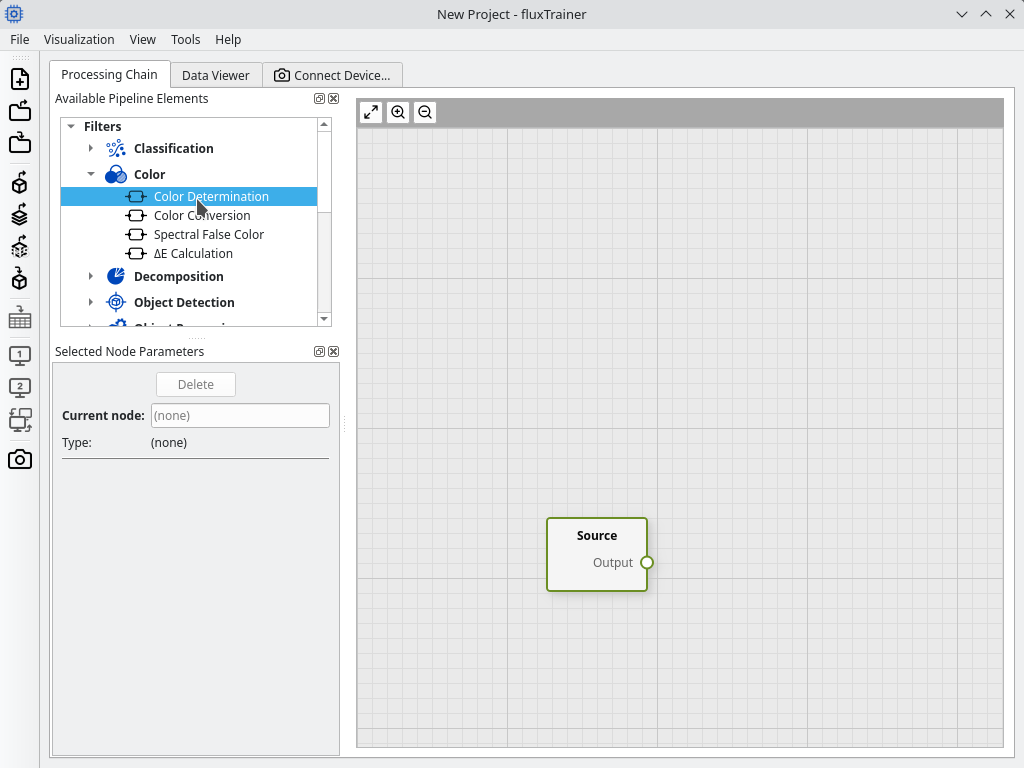Viewport: 1024px width, 768px height.
Task: Click the Source node Output connector
Action: [647, 562]
